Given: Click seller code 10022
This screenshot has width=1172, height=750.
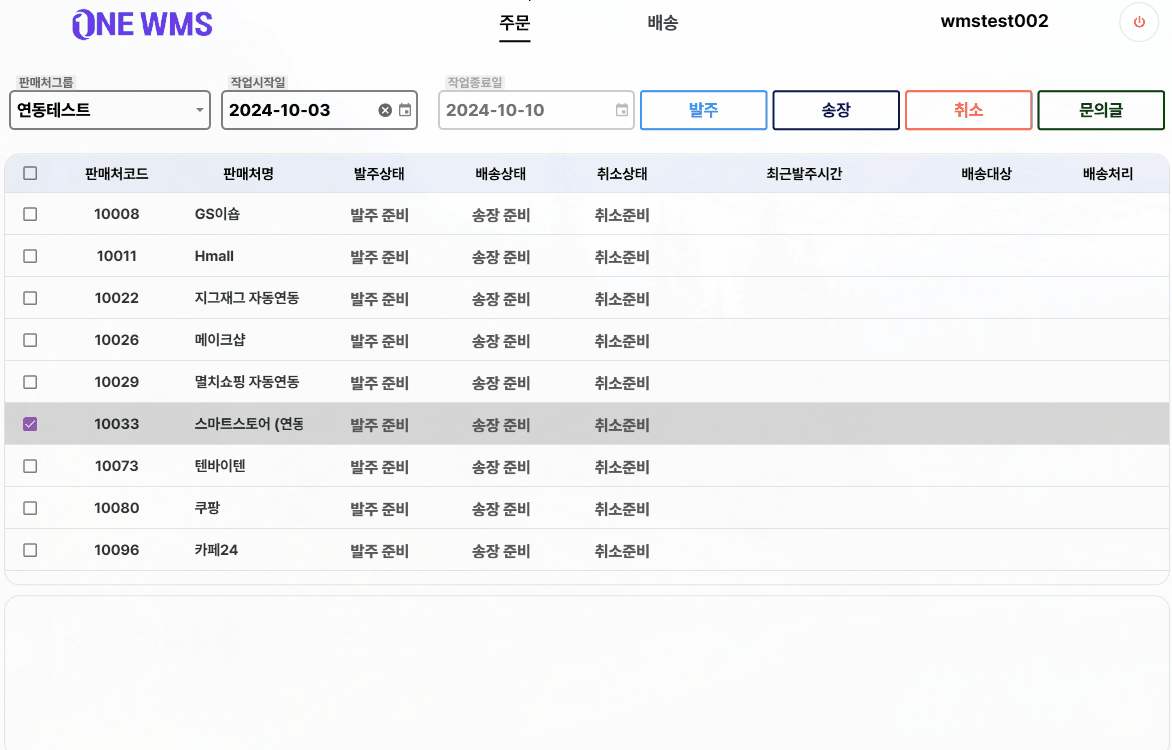Looking at the screenshot, I should (117, 298).
